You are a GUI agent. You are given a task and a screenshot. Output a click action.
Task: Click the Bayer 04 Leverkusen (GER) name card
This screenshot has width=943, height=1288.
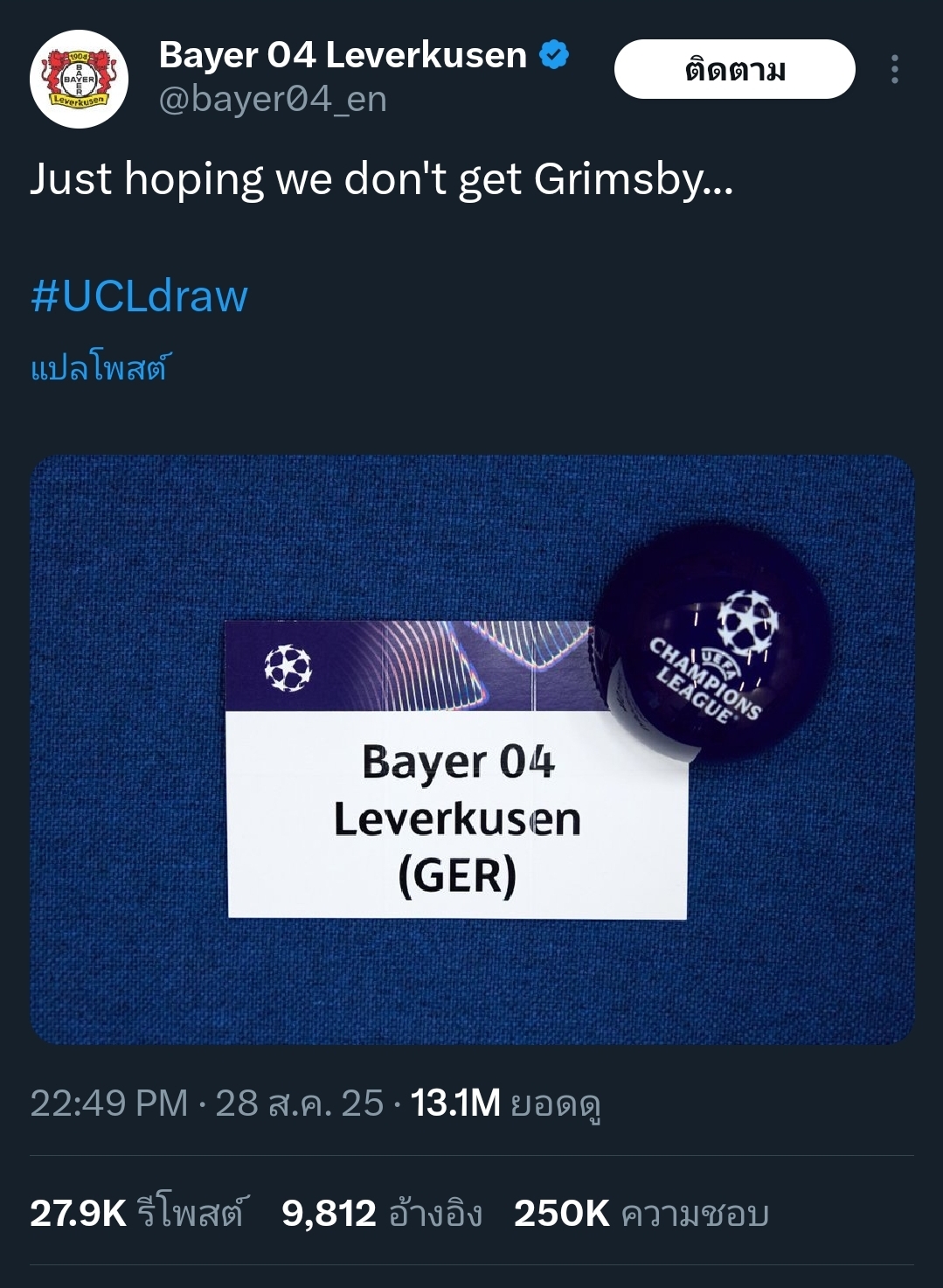click(457, 769)
